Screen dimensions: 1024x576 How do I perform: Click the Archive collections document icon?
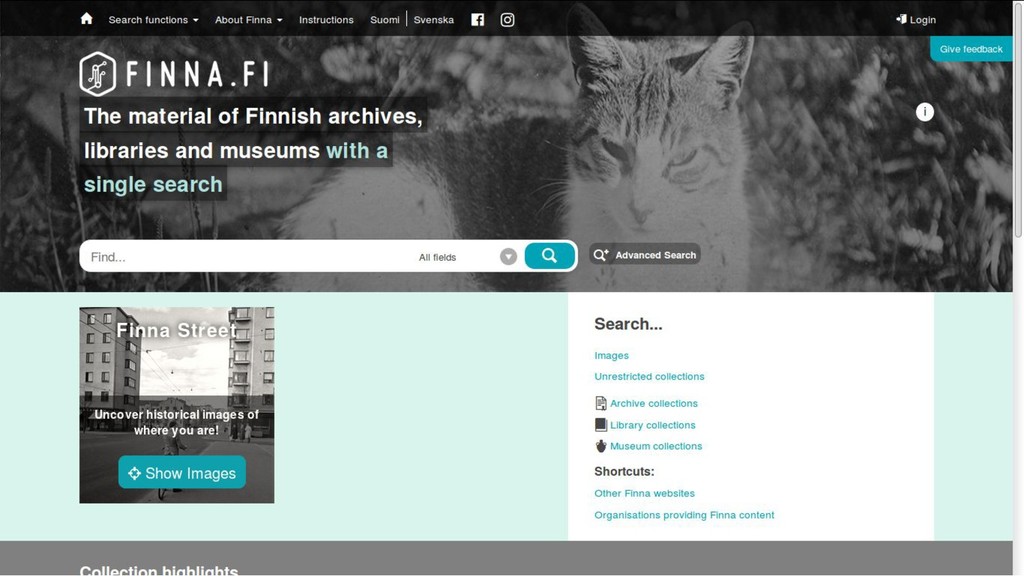[601, 404]
